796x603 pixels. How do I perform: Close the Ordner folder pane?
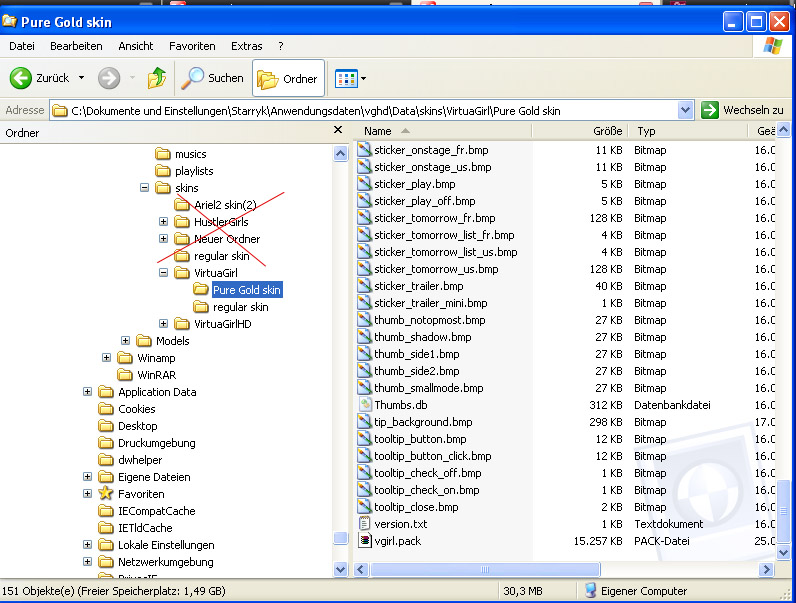(338, 130)
